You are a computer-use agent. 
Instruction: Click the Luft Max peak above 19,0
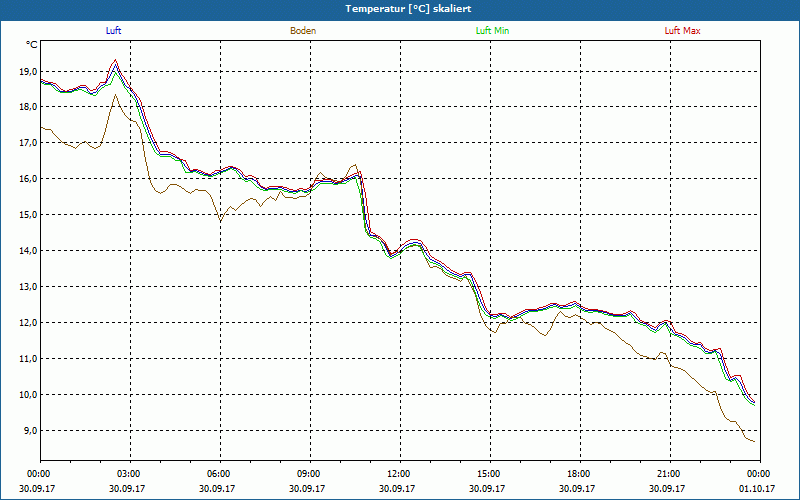(x=115, y=60)
